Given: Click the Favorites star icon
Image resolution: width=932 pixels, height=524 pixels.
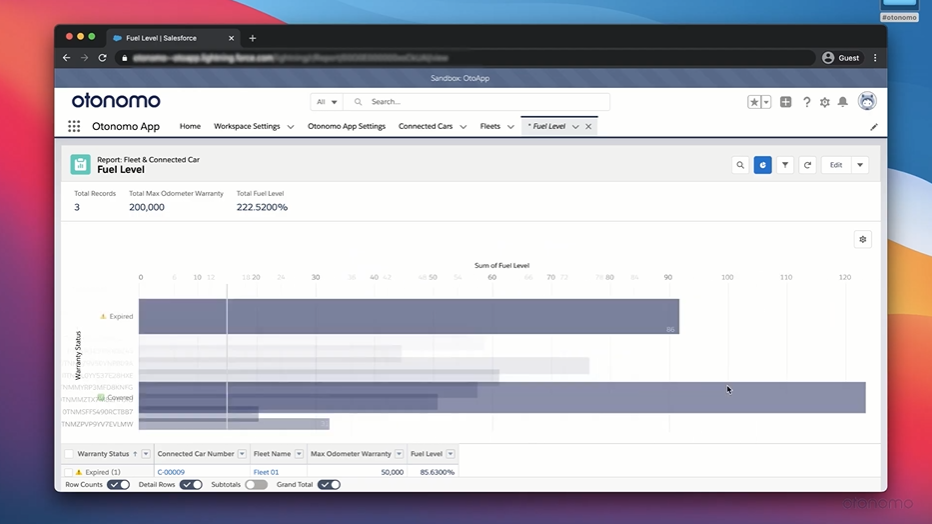Looking at the screenshot, I should 754,102.
